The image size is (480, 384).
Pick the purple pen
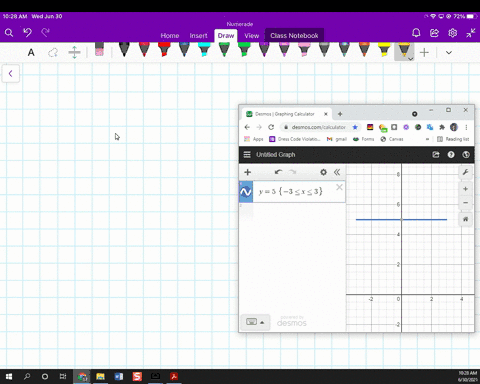[264, 49]
